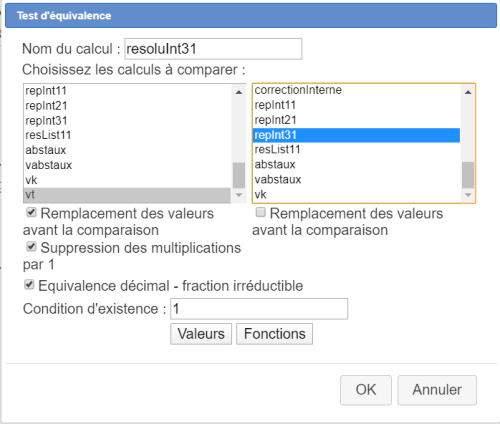This screenshot has width=500, height=424.
Task: Click scroll-up arrow of right calculation list
Action: [468, 92]
